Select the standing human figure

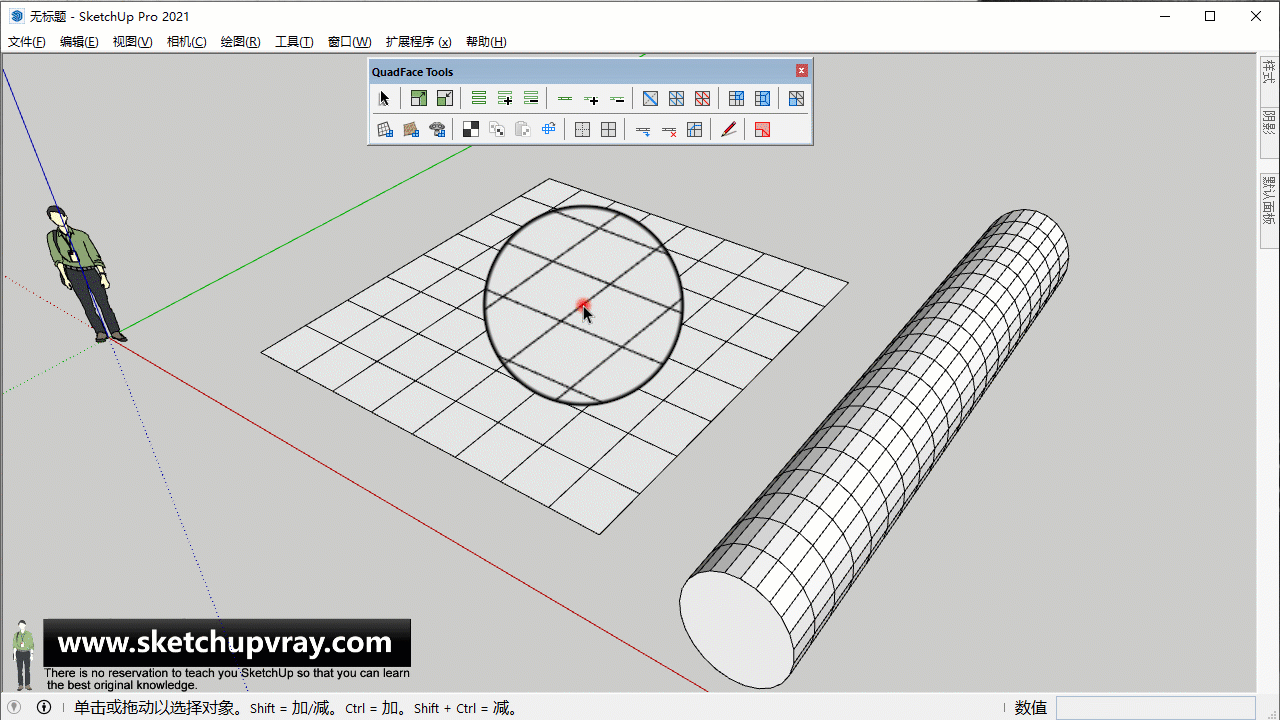click(85, 272)
